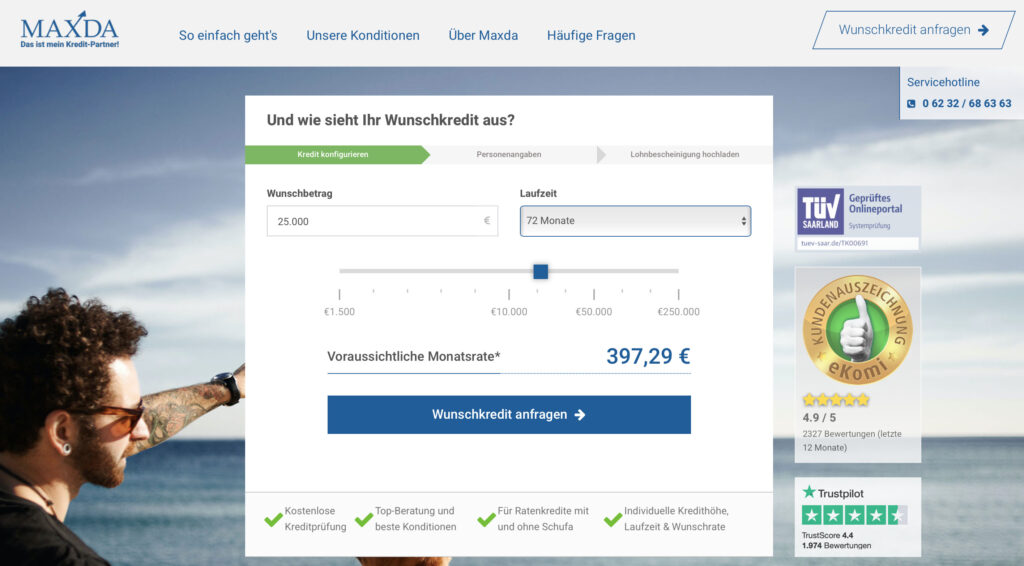Go to Über Maxda page
Screen dimensions: 1024x566
483,35
